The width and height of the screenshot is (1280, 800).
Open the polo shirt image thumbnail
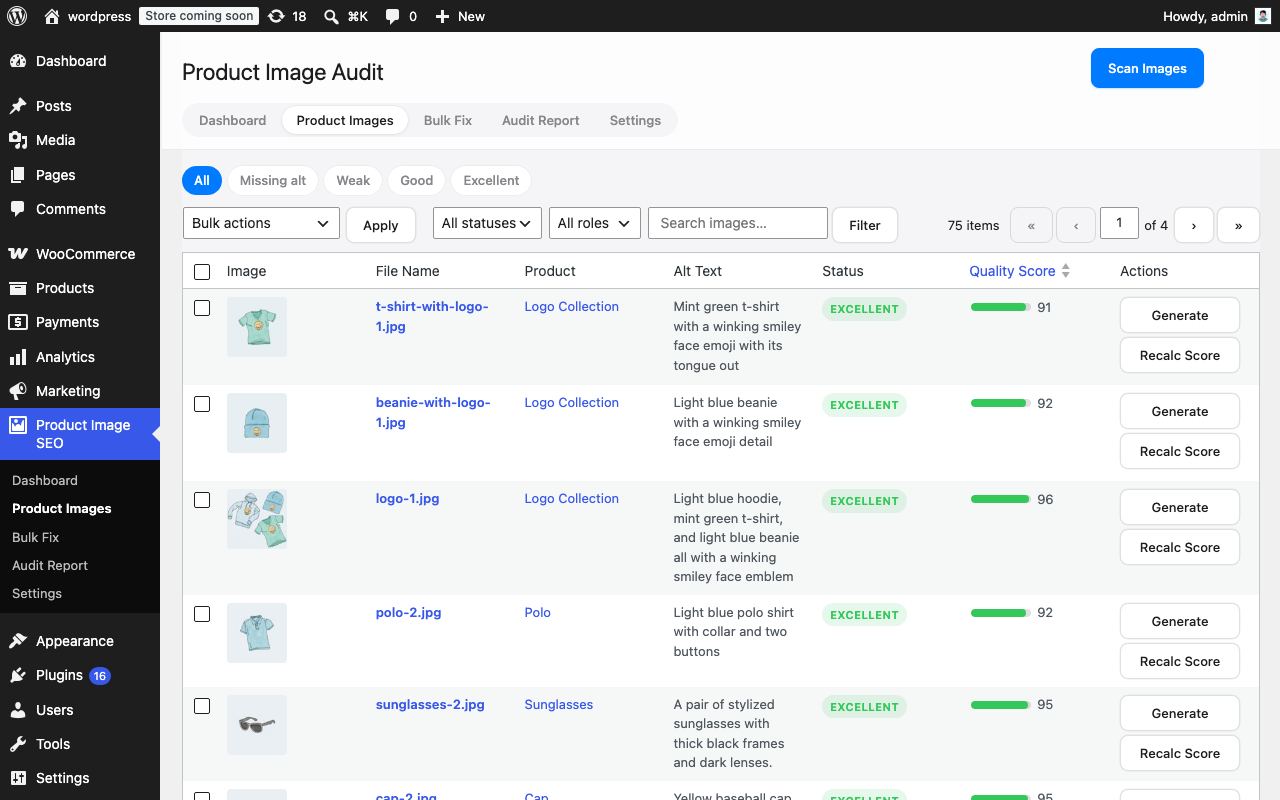coord(257,633)
